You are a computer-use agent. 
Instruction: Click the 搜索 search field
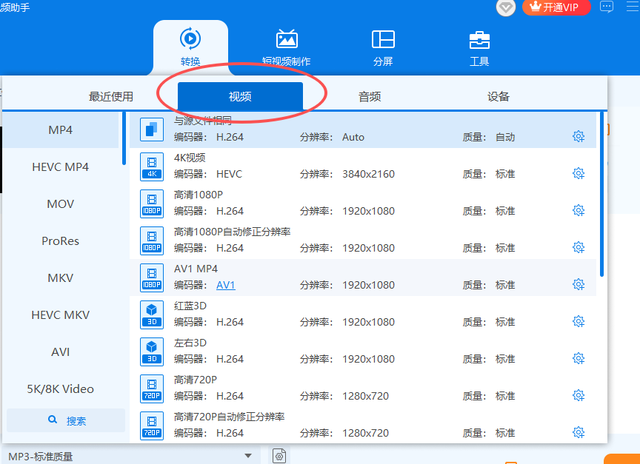66,420
